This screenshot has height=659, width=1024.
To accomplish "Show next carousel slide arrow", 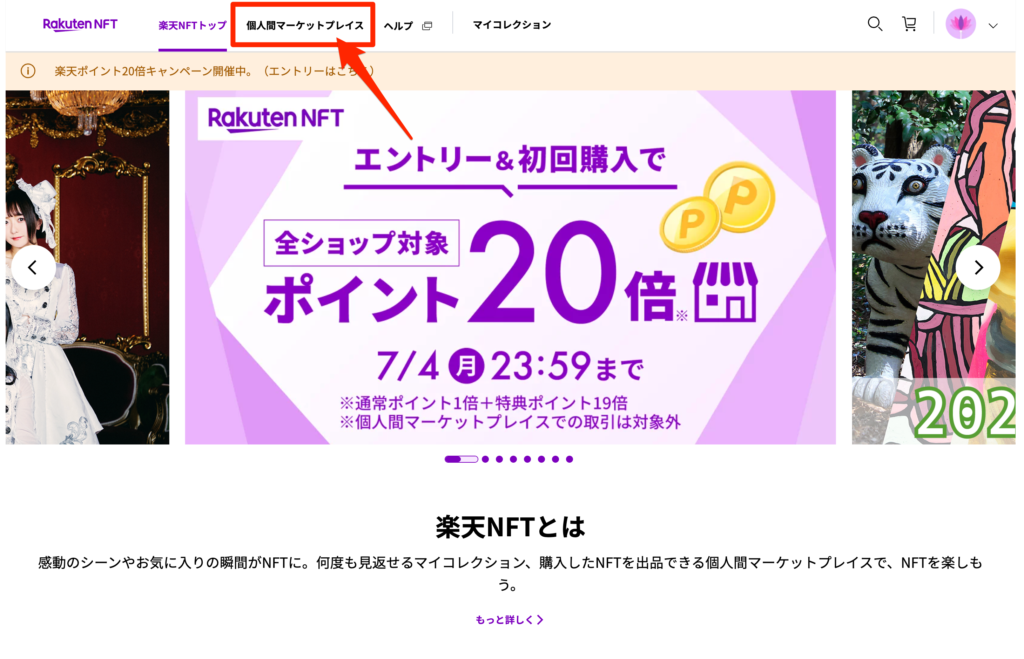I will tap(978, 267).
